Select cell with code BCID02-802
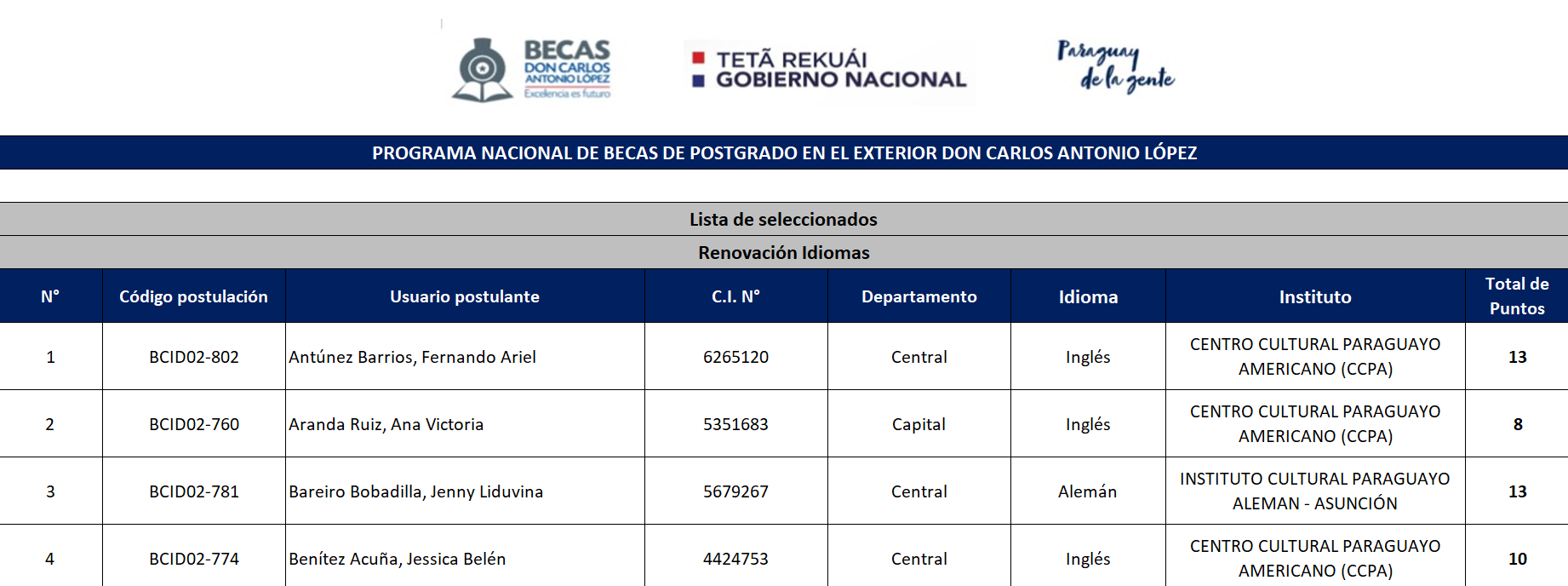1568x586 pixels. (194, 357)
